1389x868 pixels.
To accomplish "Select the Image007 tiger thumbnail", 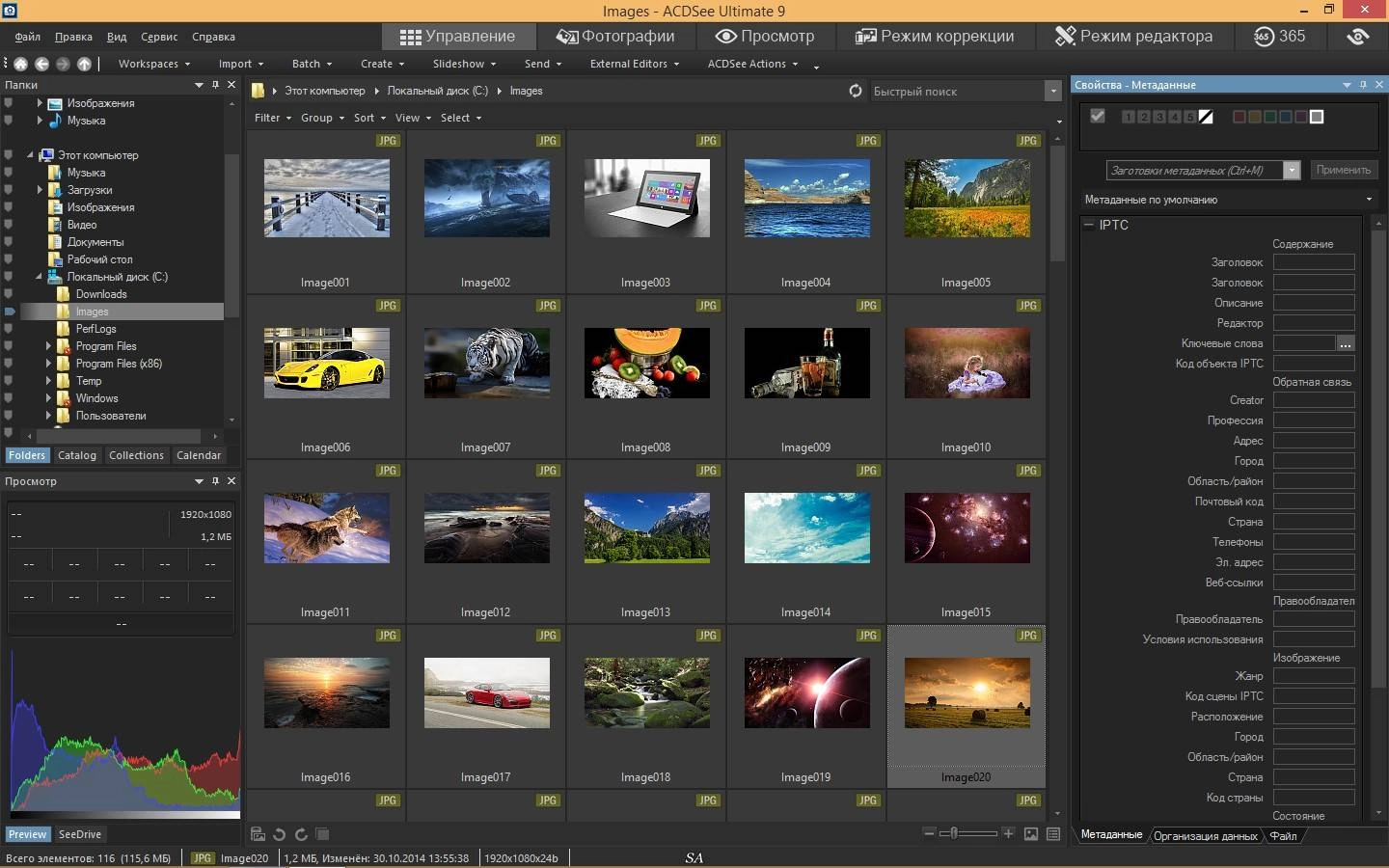I will click(486, 363).
